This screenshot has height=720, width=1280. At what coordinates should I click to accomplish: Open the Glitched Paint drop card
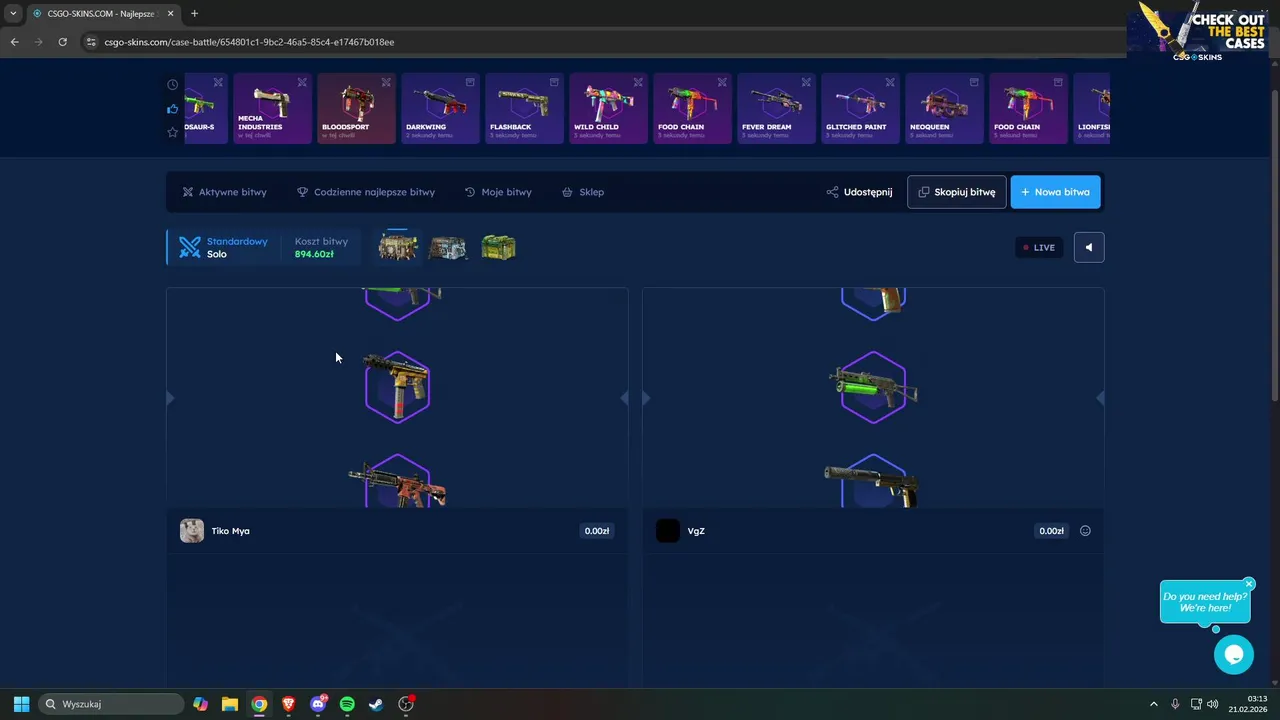pos(860,108)
